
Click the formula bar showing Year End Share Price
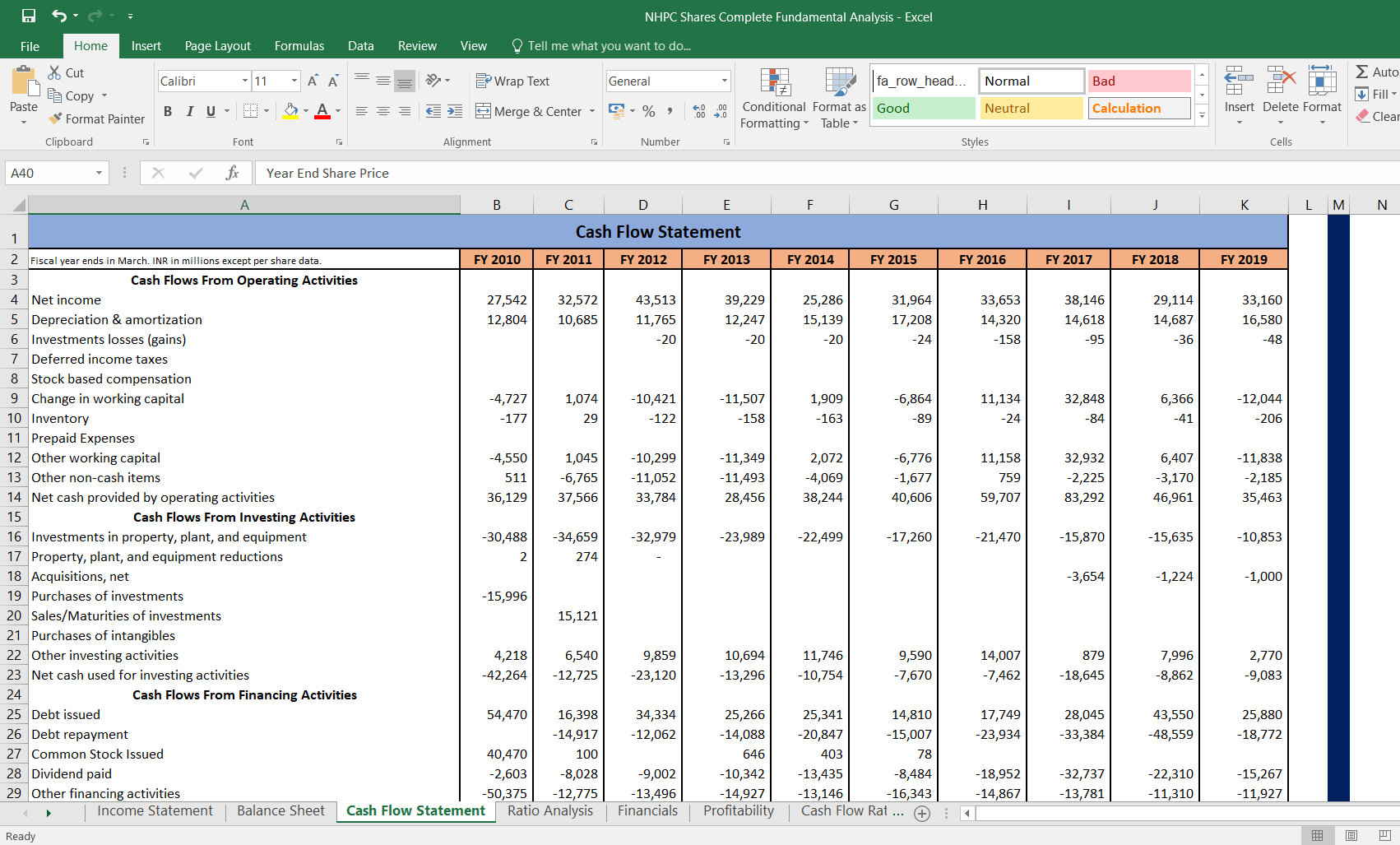[x=827, y=173]
